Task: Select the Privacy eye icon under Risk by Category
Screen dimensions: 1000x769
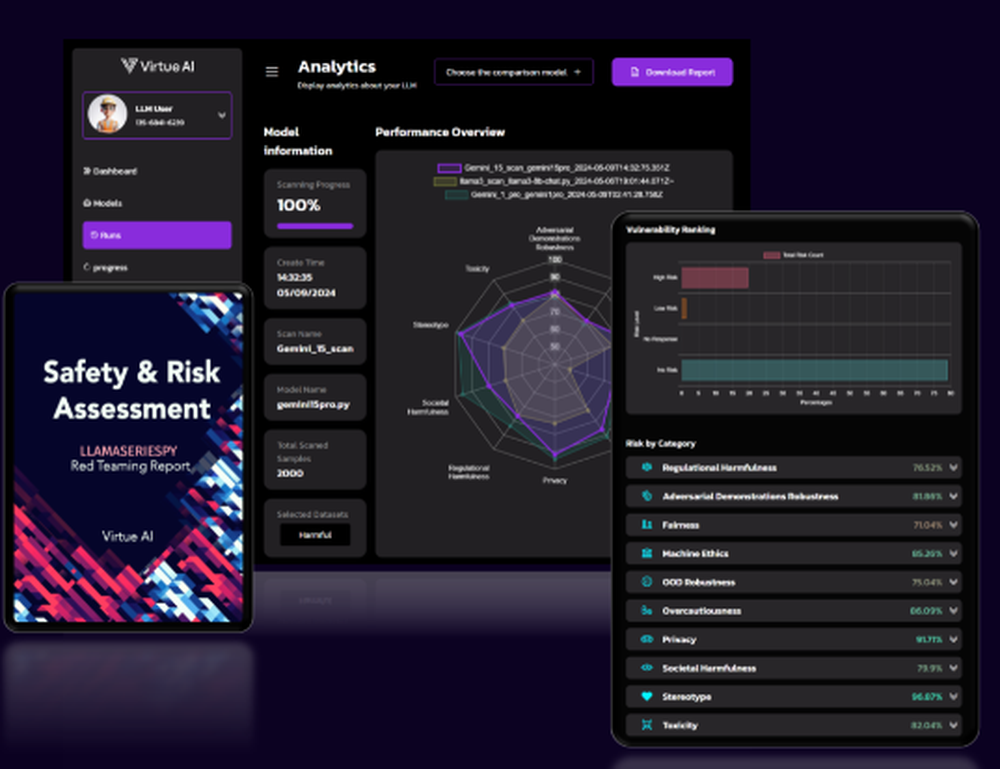Action: pyautogui.click(x=646, y=639)
